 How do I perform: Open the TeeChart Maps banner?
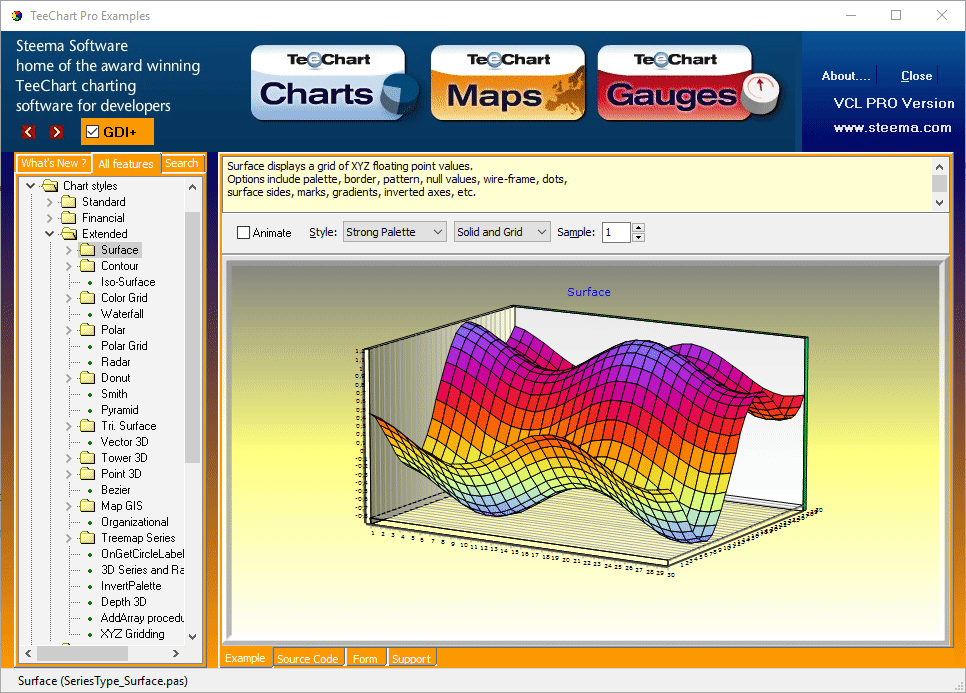508,83
